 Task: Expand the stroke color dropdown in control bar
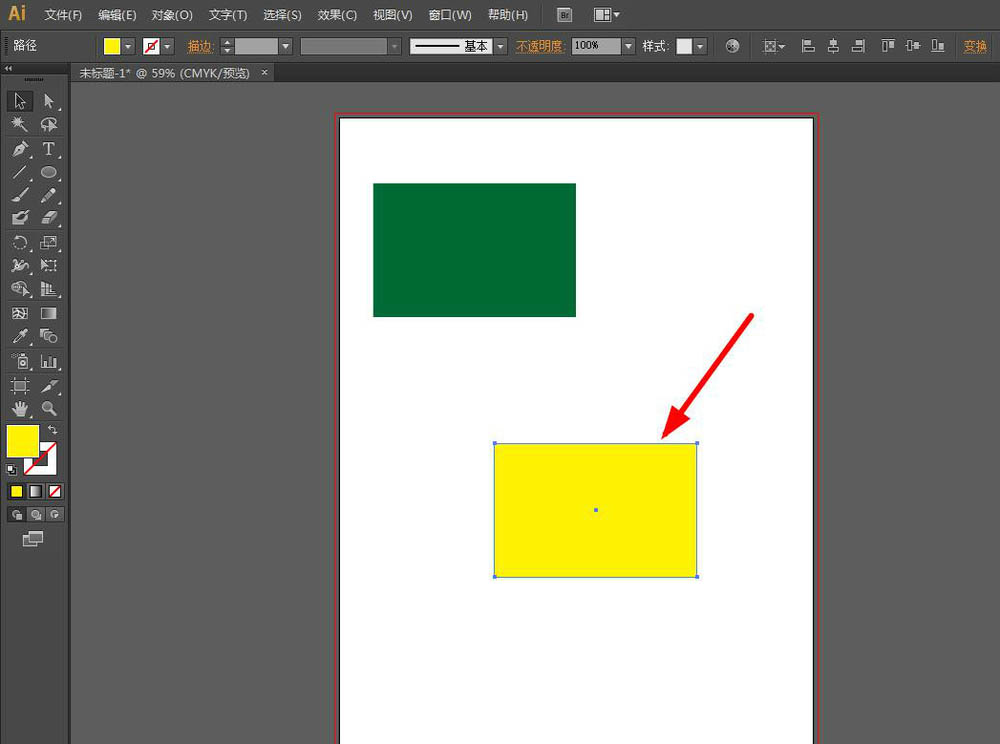pyautogui.click(x=167, y=46)
